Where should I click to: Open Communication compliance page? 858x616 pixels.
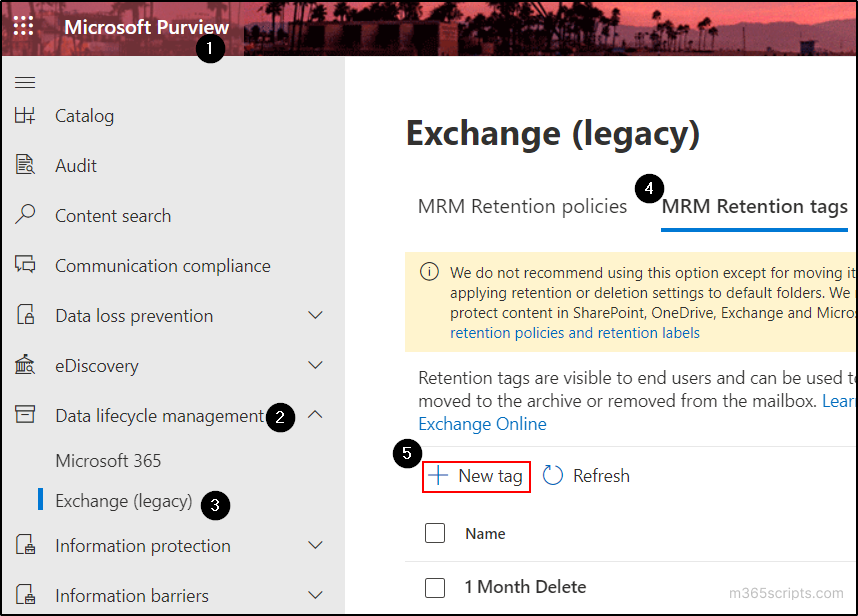pyautogui.click(x=163, y=266)
